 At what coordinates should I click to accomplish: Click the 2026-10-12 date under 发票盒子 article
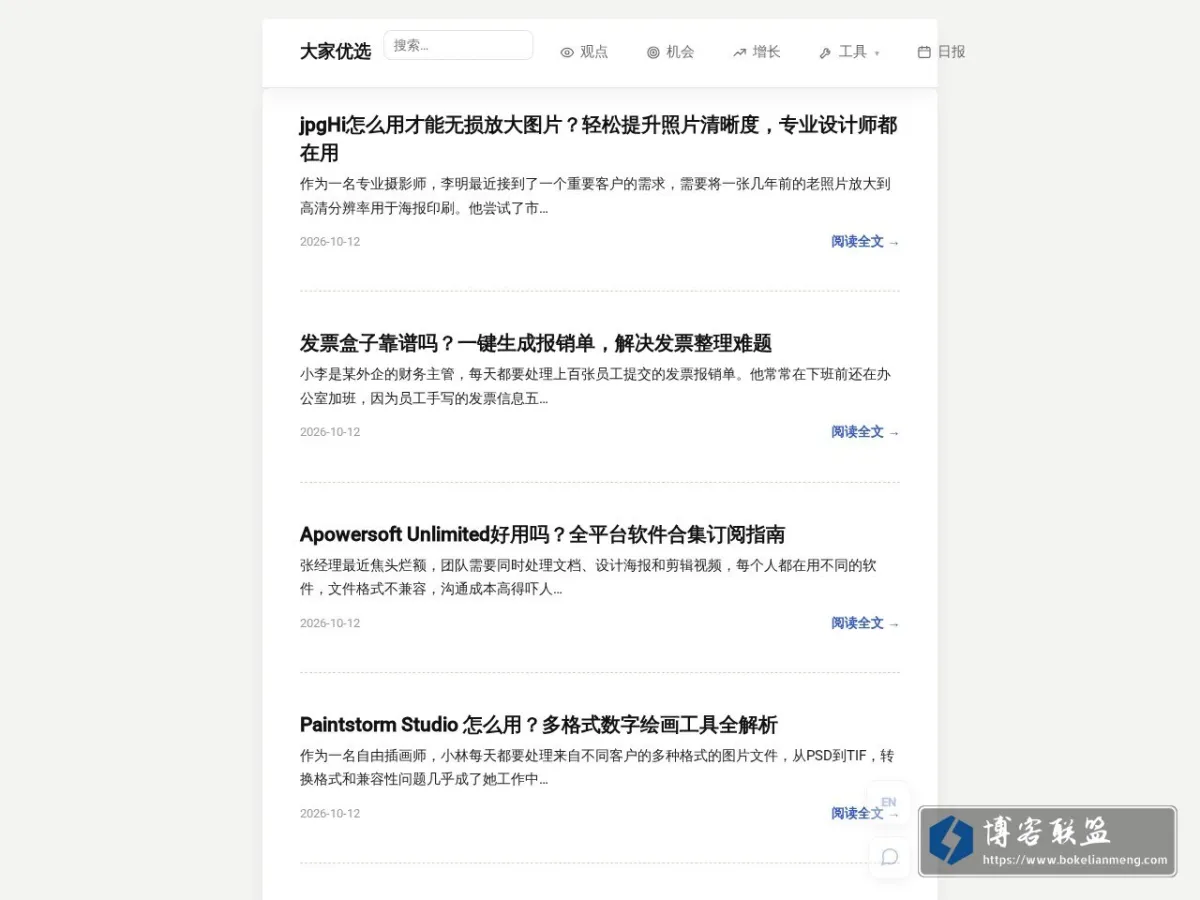pyautogui.click(x=330, y=432)
